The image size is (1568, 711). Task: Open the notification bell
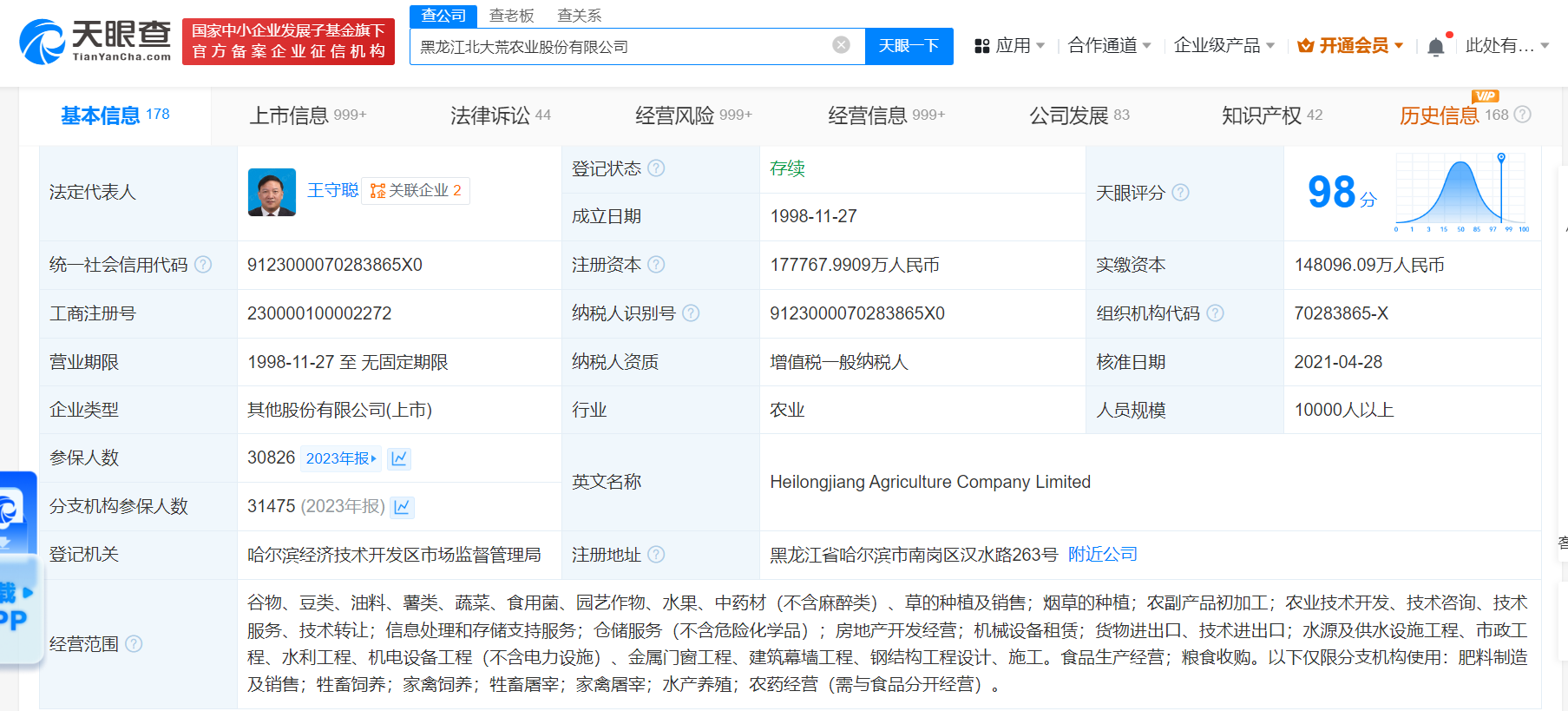(1436, 46)
